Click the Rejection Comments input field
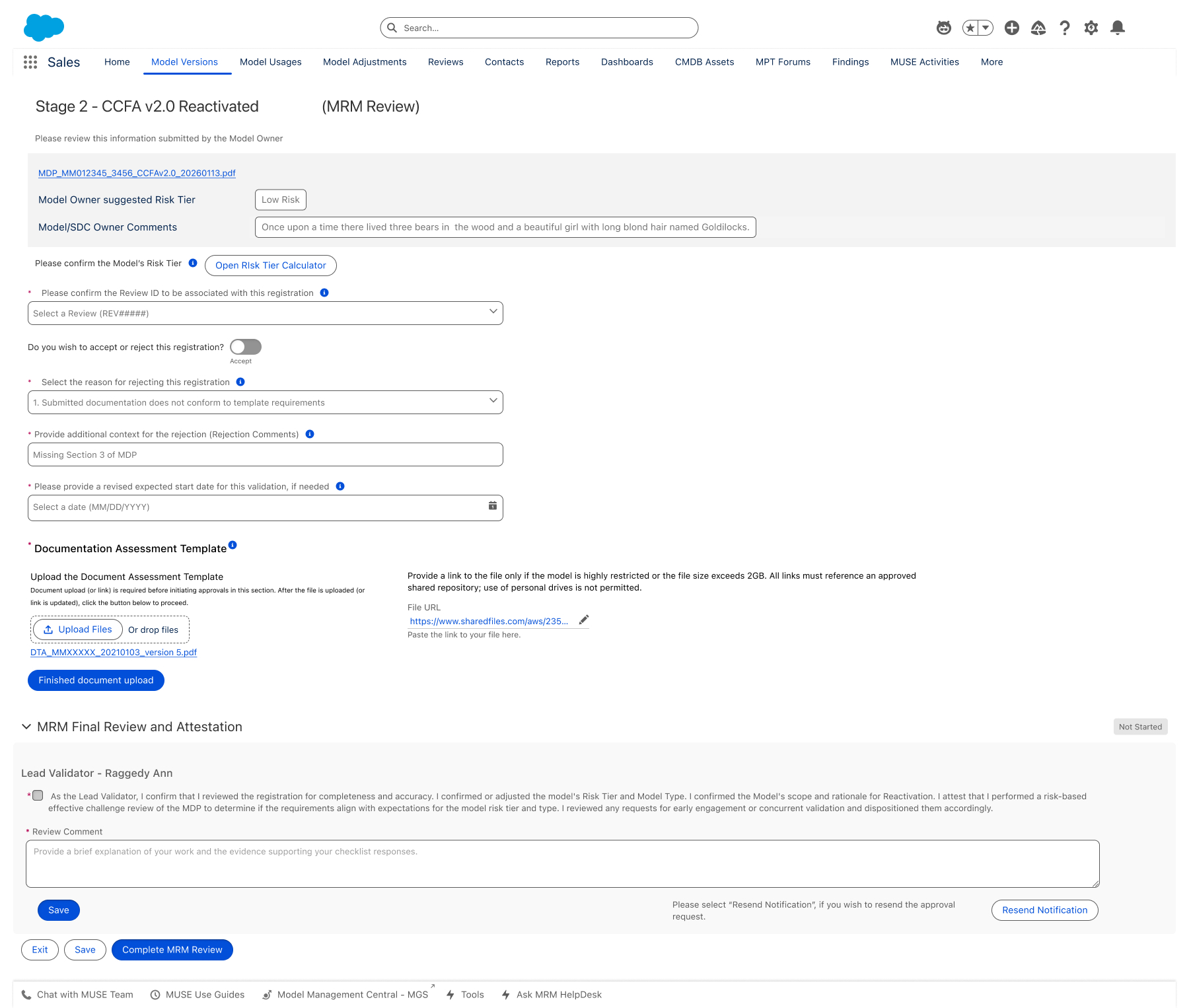This screenshot has width=1189, height=1008. coord(266,454)
